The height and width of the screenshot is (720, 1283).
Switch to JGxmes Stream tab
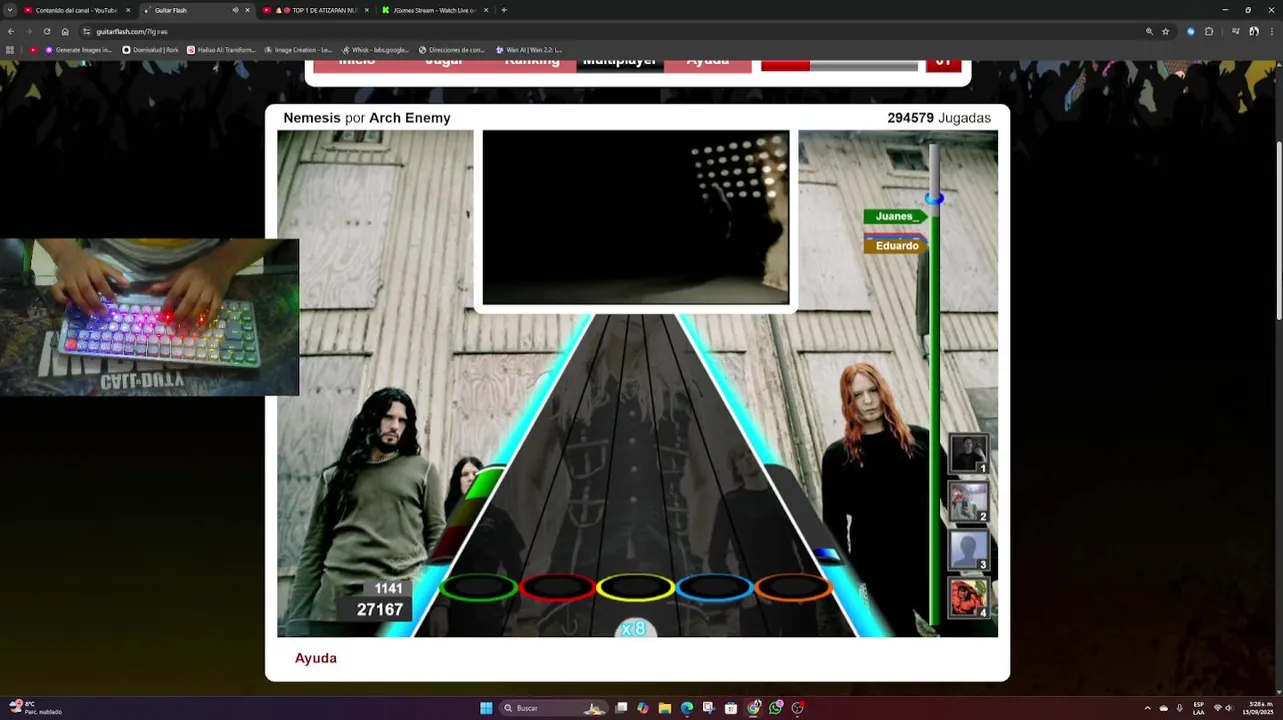tap(434, 10)
